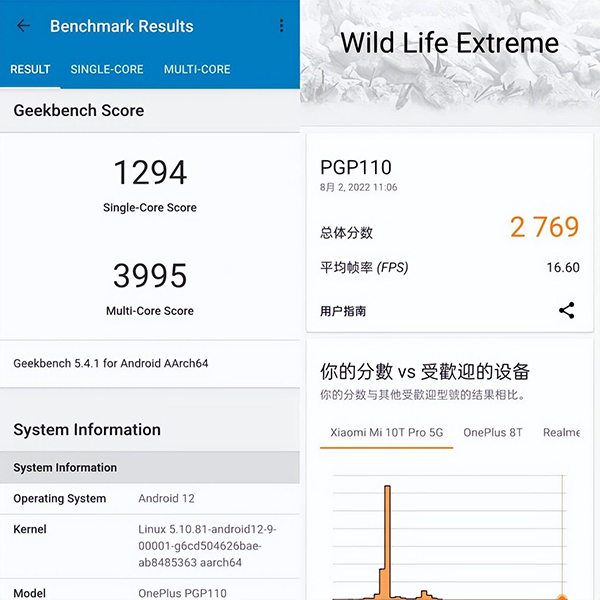Tap the PGP110 device name heading
The width and height of the screenshot is (600, 600).
[x=356, y=167]
